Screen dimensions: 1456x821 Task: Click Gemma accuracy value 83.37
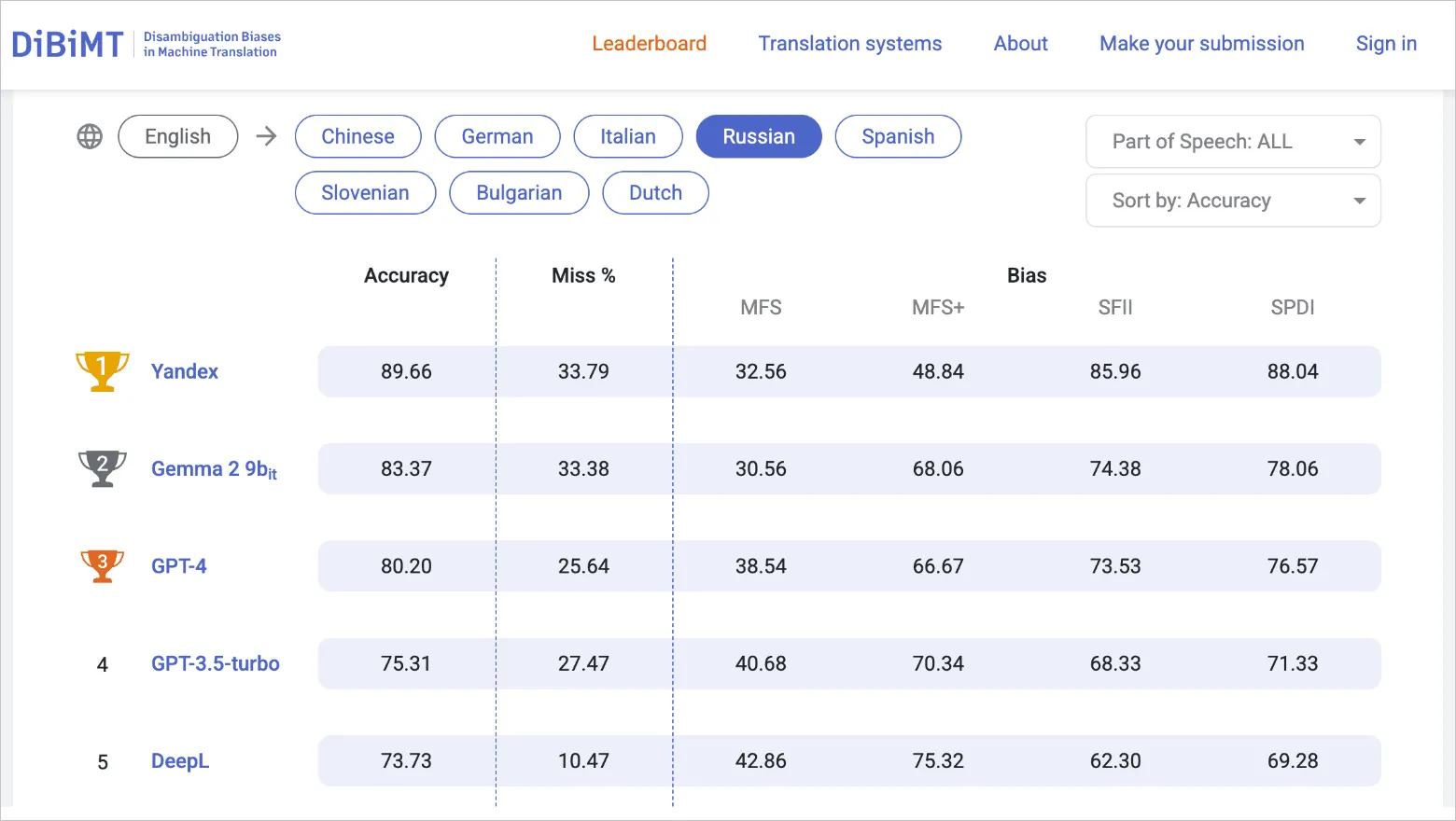point(406,468)
